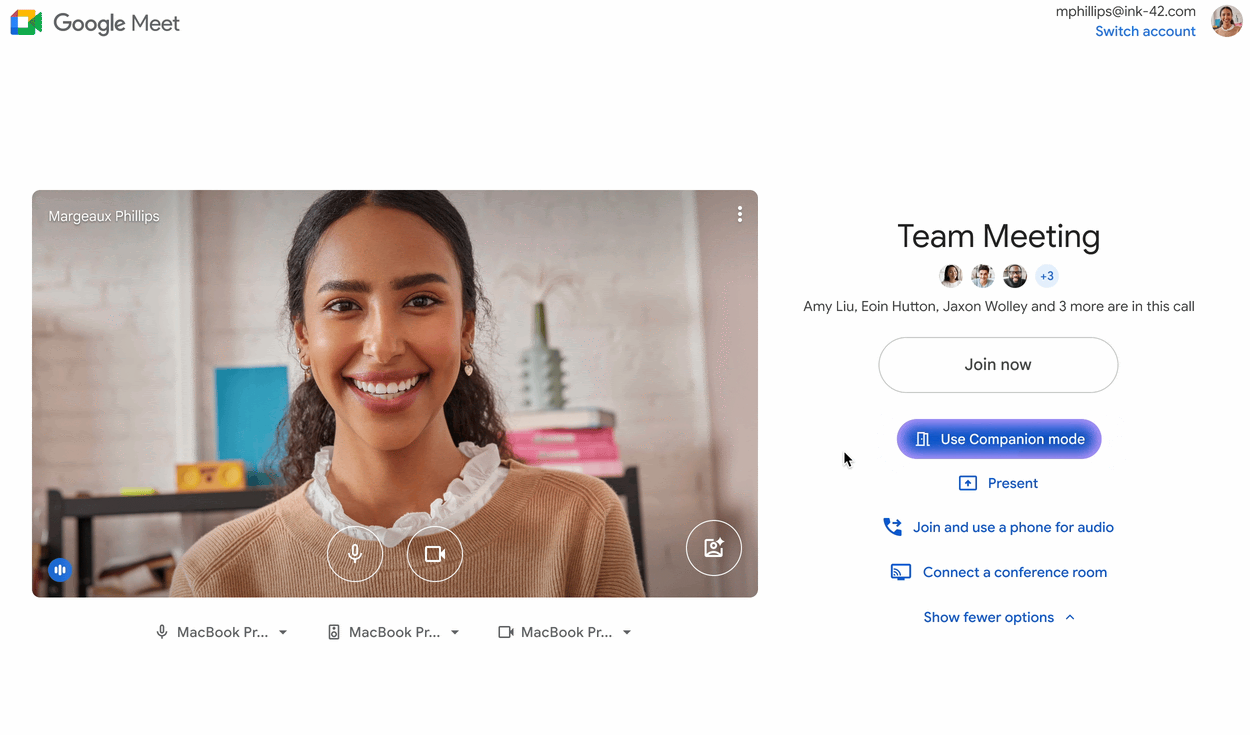Click Switch account link
The image size is (1250, 735).
coord(1145,31)
